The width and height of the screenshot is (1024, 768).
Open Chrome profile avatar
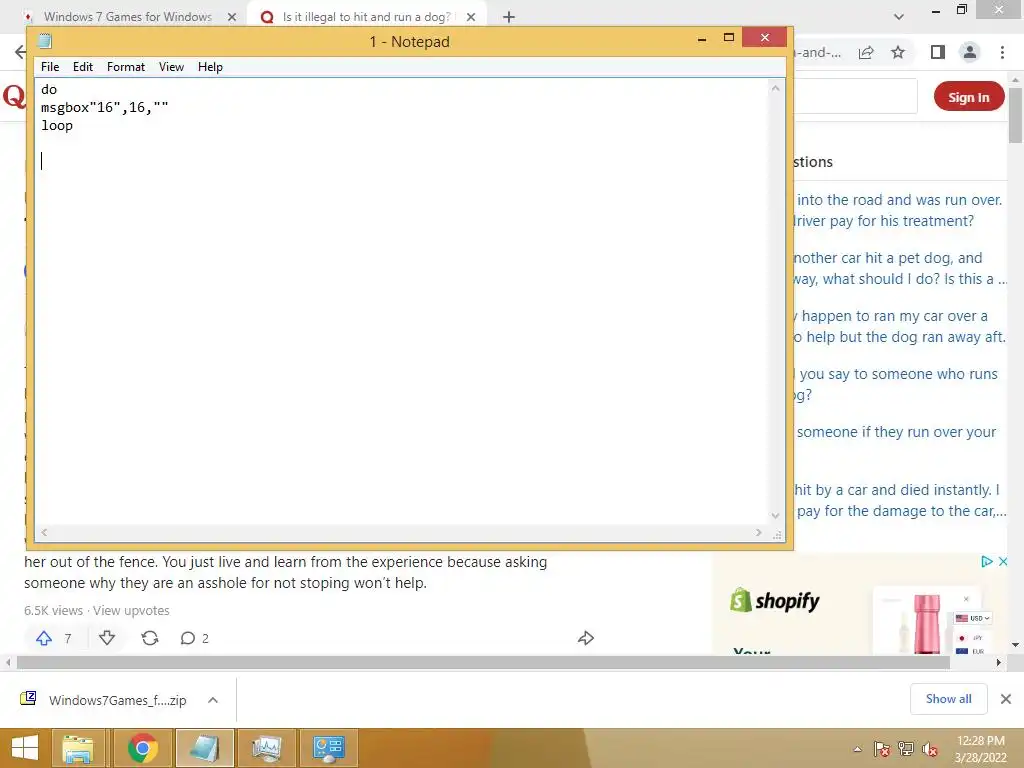point(970,52)
